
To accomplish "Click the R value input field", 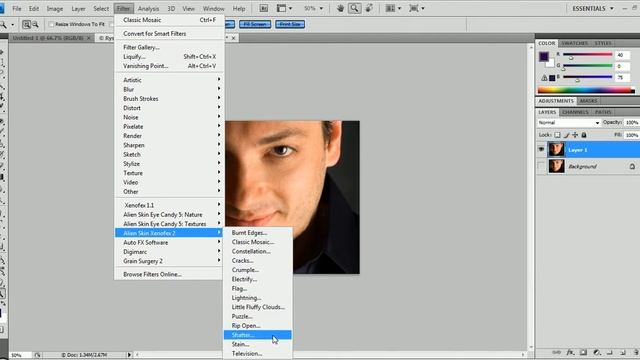I will point(622,55).
